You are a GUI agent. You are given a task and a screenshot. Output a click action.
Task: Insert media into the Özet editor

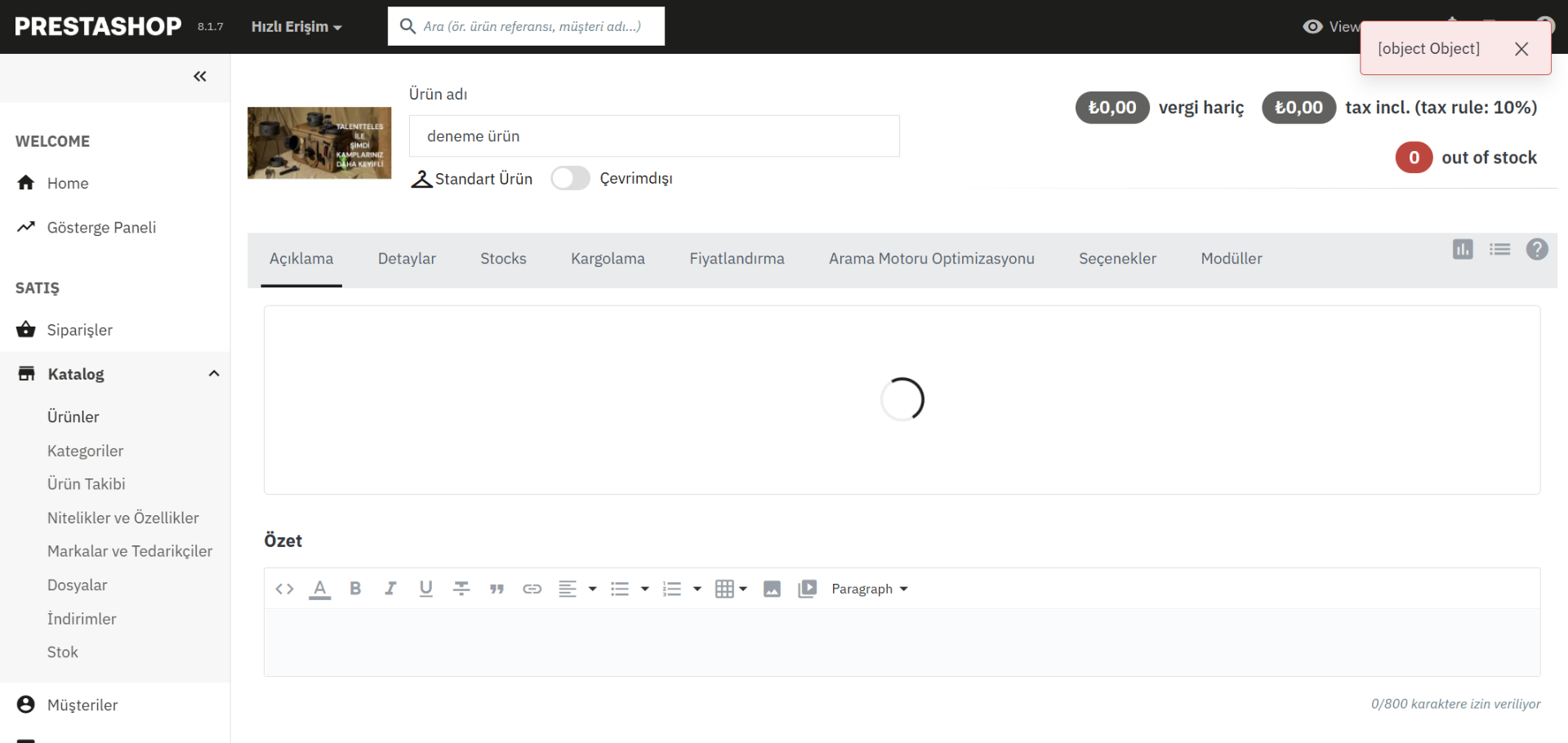(808, 590)
